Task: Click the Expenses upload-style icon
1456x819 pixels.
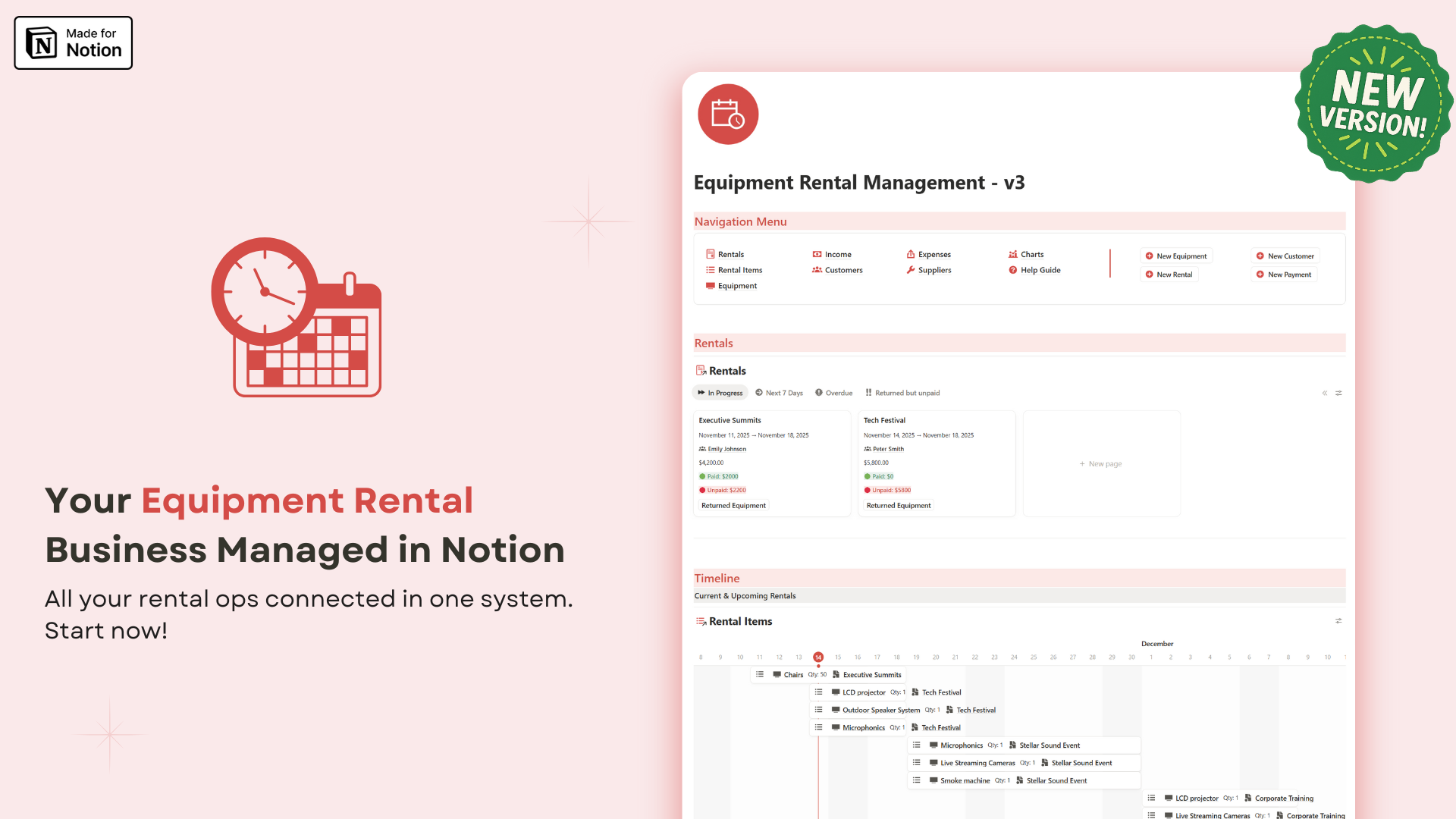Action: coord(911,254)
